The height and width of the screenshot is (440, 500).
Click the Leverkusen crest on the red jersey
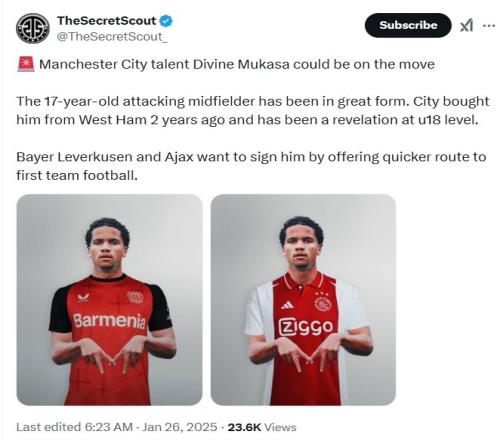tap(135, 297)
